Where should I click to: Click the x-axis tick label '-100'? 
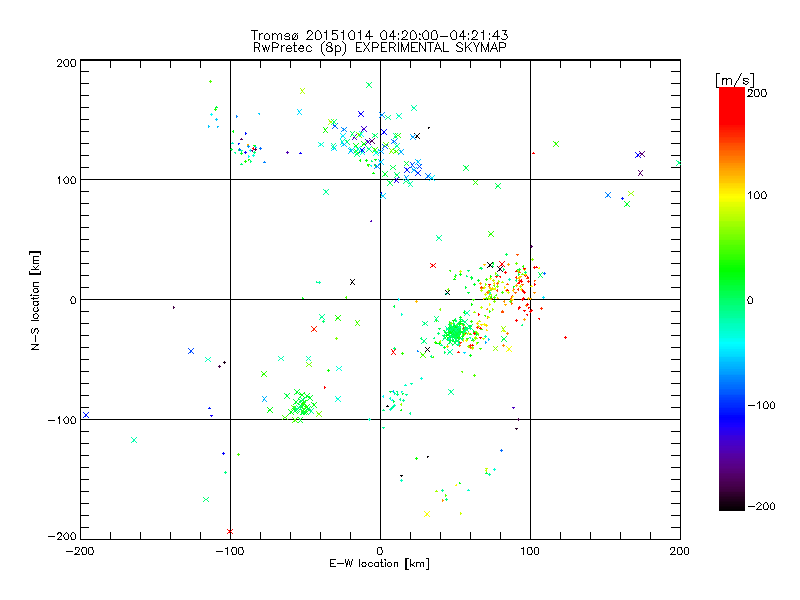pyautogui.click(x=230, y=551)
